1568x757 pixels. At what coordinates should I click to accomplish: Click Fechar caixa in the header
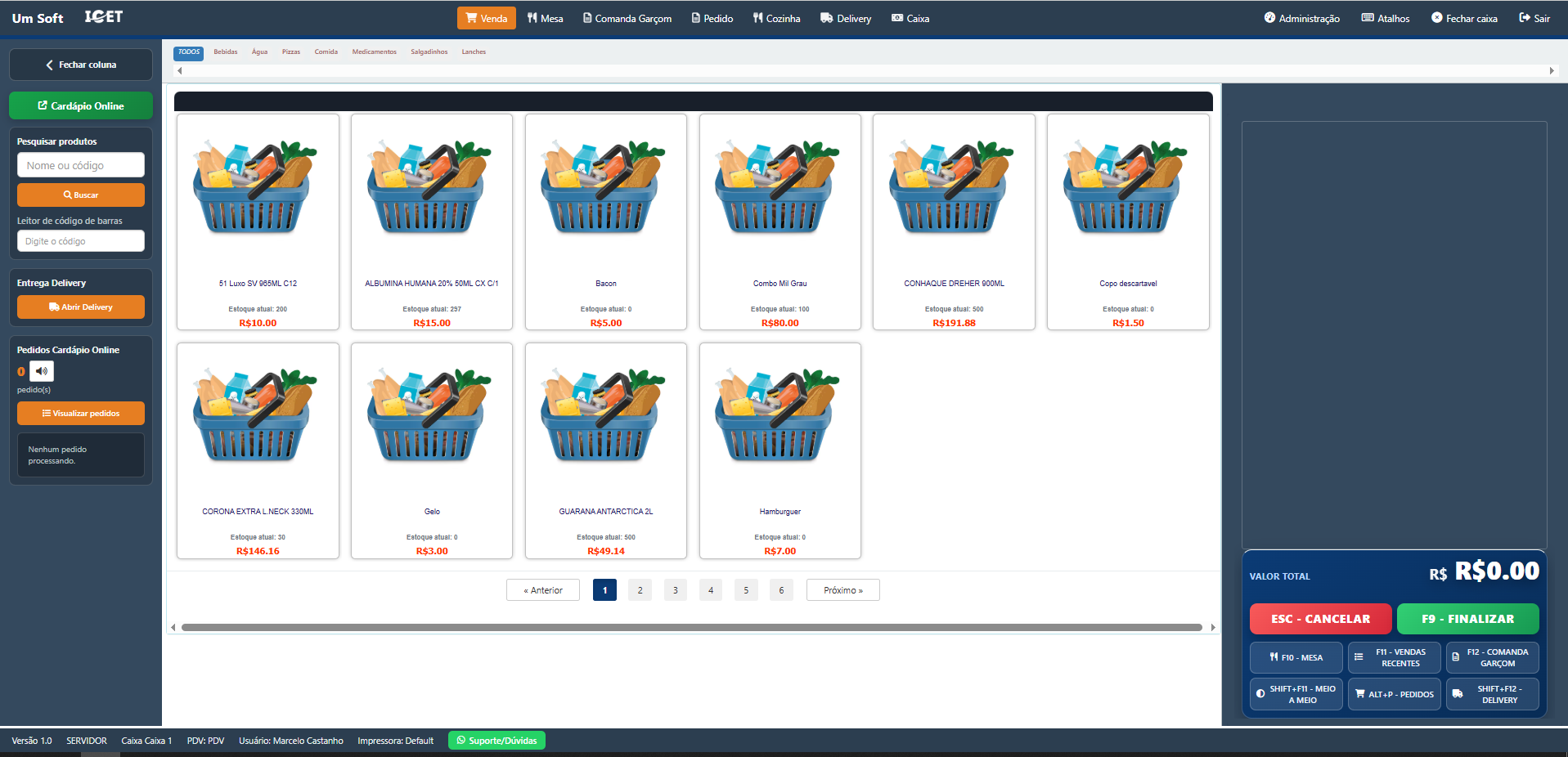click(x=1464, y=18)
